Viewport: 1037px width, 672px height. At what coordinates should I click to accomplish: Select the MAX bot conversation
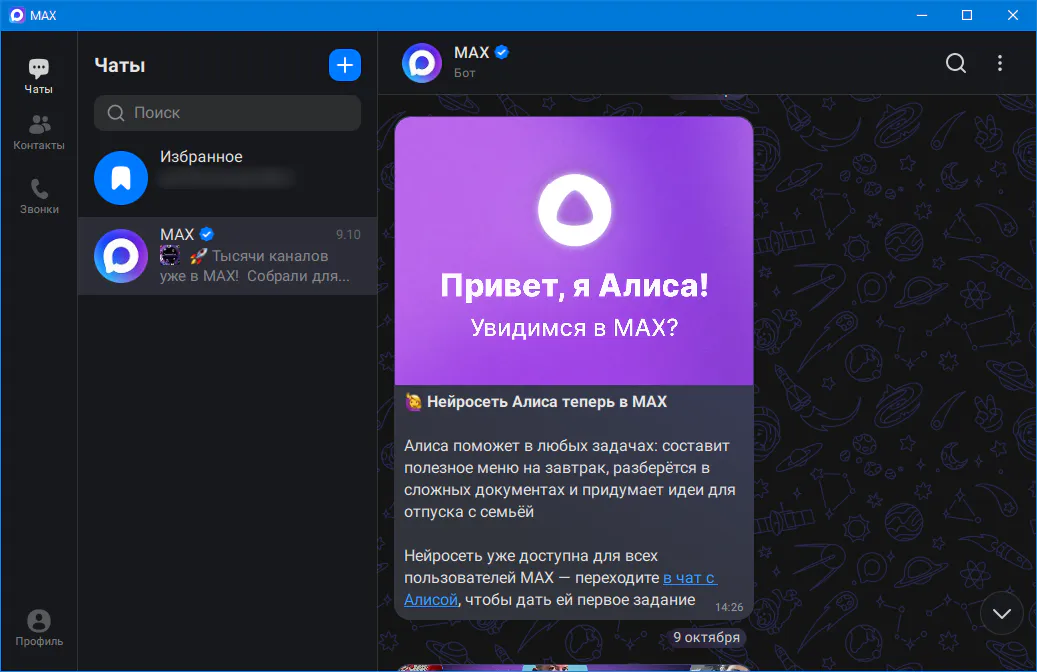click(x=227, y=256)
